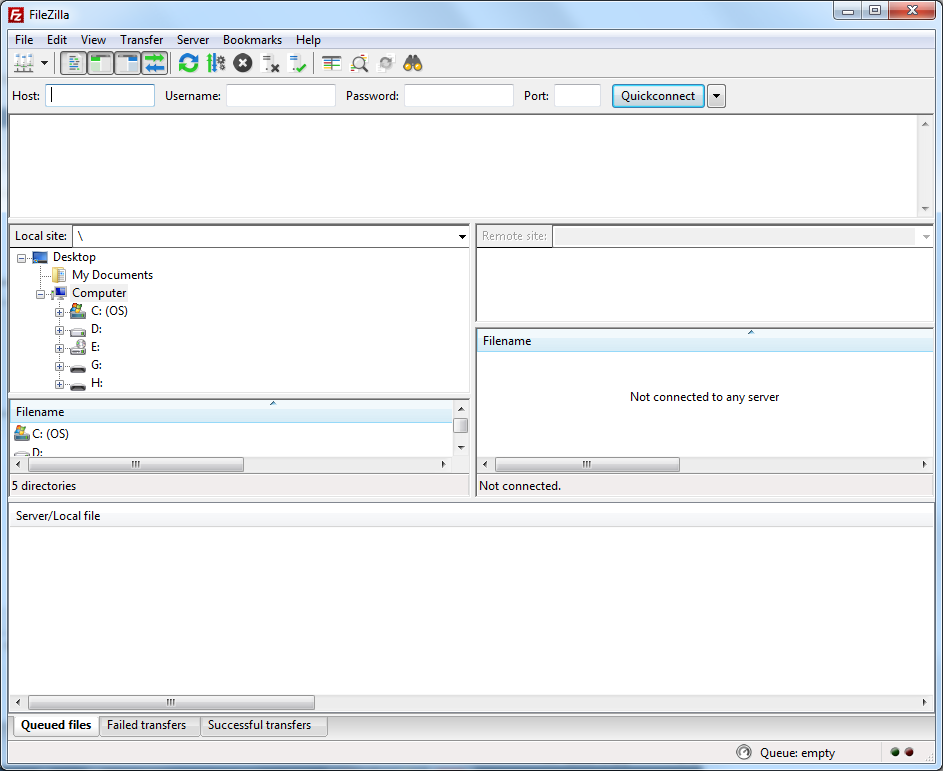Select Computer in the local tree
The image size is (943, 771).
coord(99,293)
